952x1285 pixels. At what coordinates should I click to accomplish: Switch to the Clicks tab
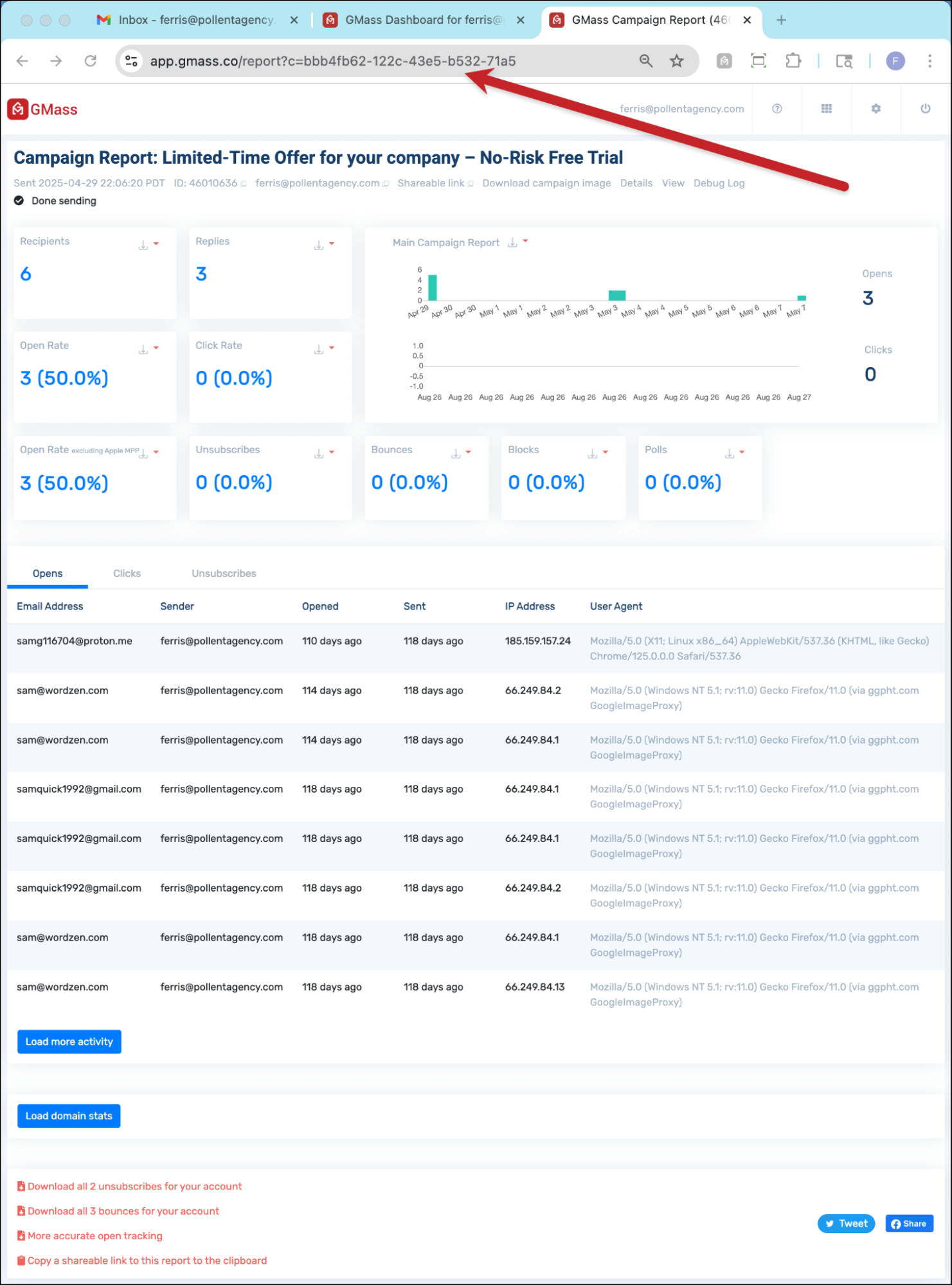pos(127,573)
